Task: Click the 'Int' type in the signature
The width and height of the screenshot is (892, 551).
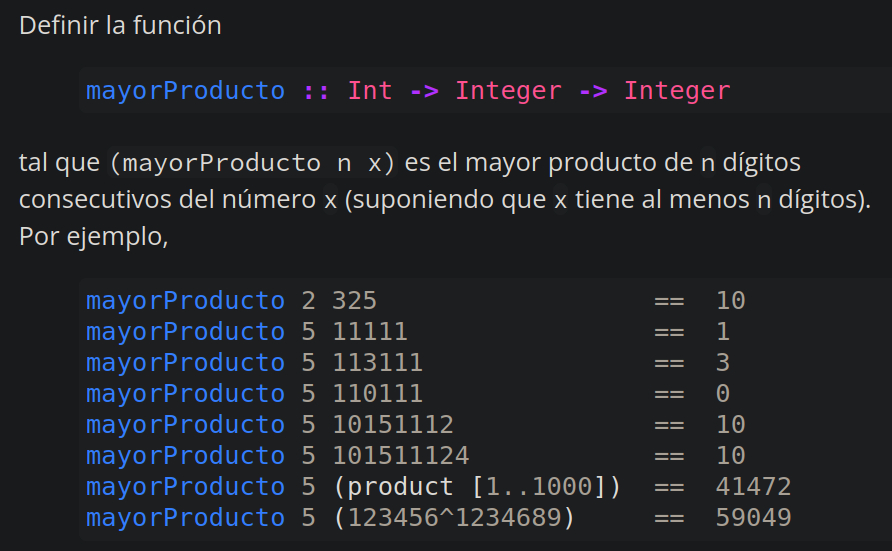Action: pos(370,91)
